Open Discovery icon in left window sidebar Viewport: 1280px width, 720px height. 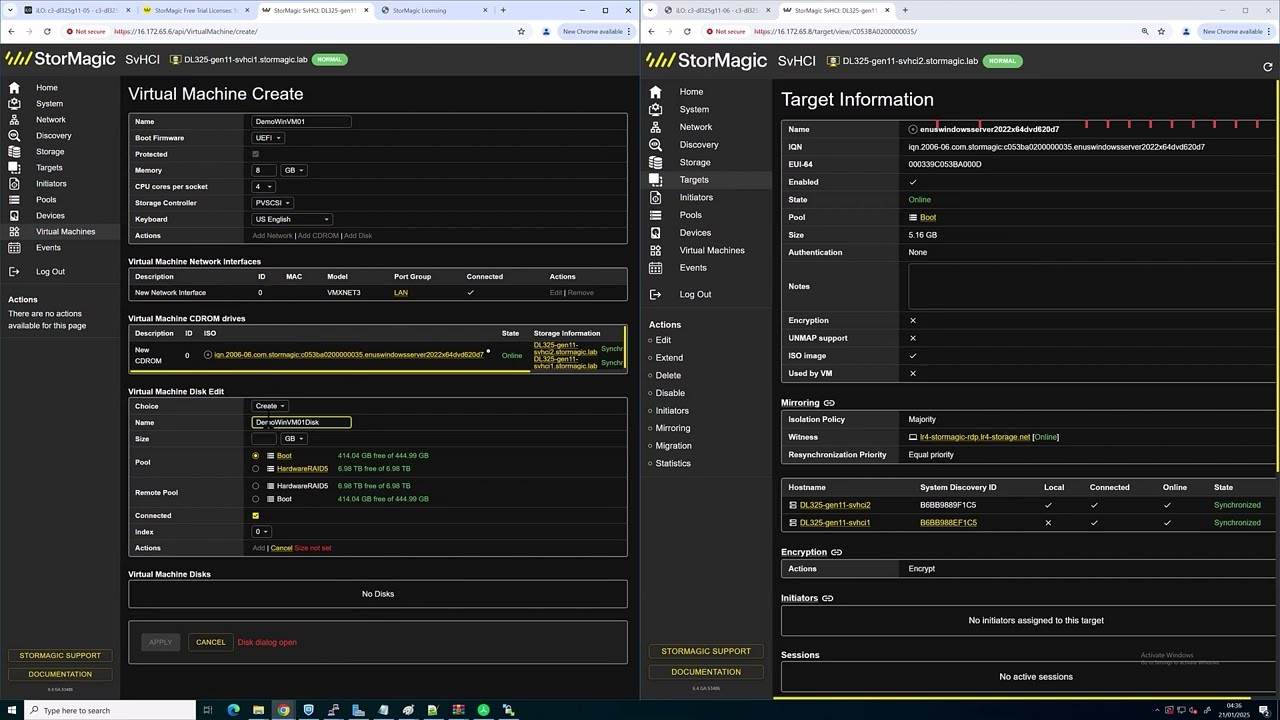[14, 136]
